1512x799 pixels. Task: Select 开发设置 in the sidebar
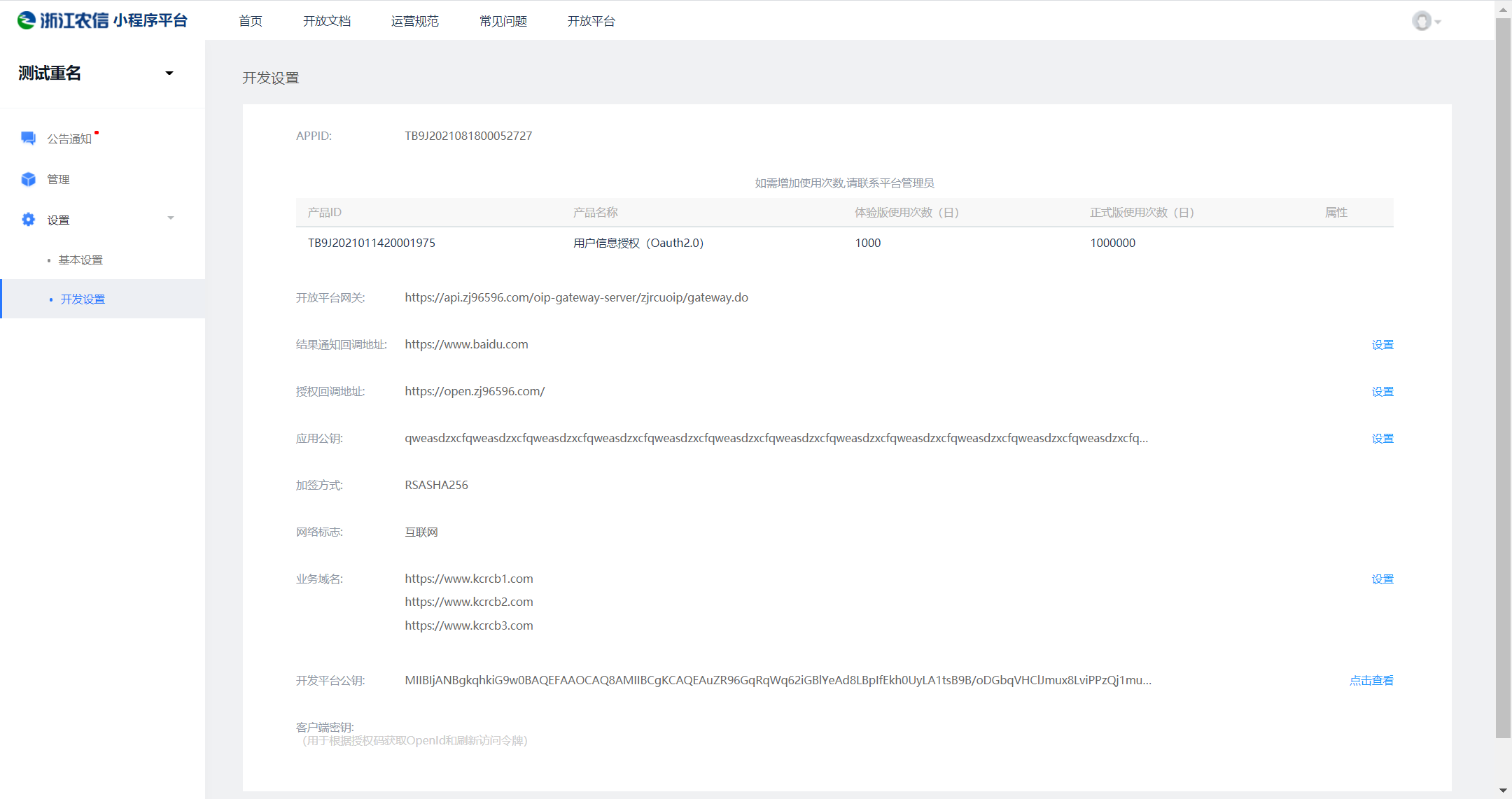(x=83, y=299)
